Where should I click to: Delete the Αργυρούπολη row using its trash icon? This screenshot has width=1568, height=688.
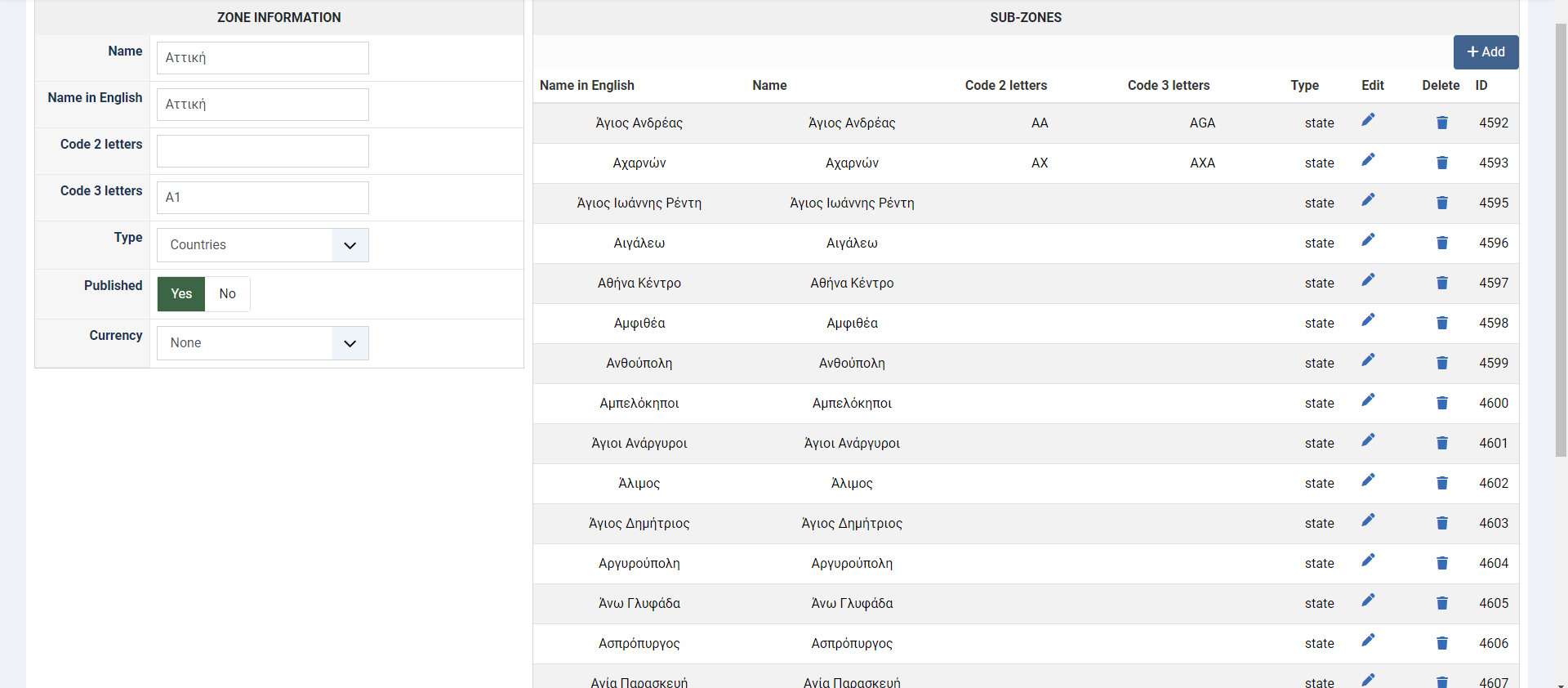click(x=1441, y=563)
